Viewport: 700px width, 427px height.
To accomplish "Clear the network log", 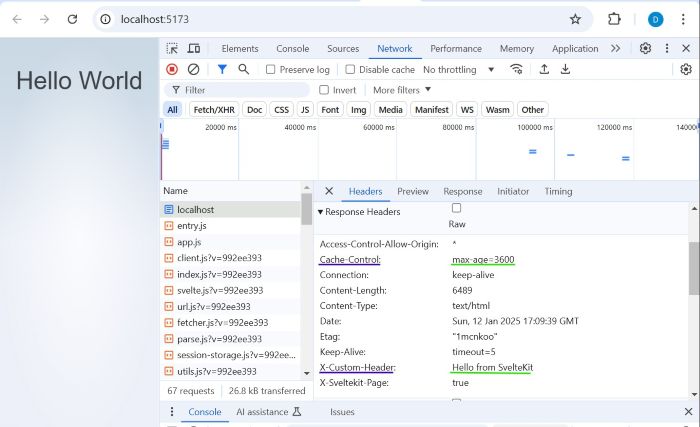I will (x=193, y=69).
